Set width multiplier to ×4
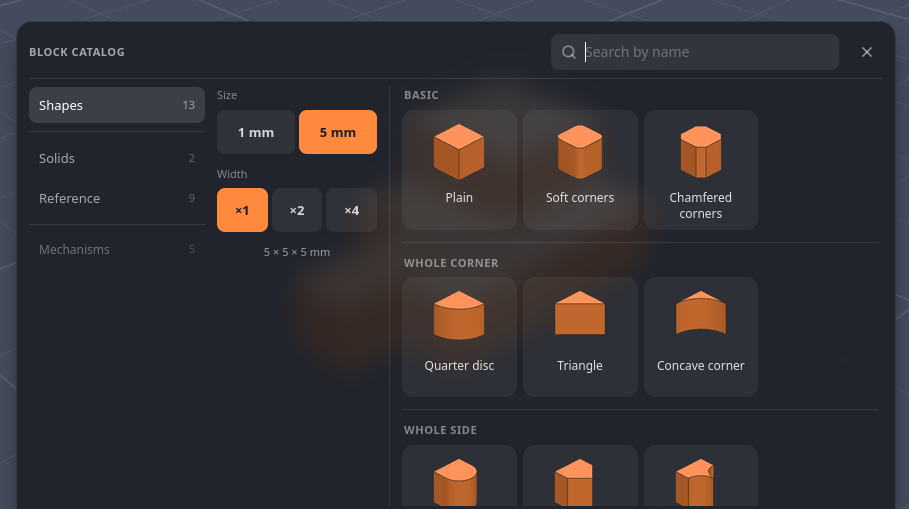The width and height of the screenshot is (909, 509). tap(351, 210)
